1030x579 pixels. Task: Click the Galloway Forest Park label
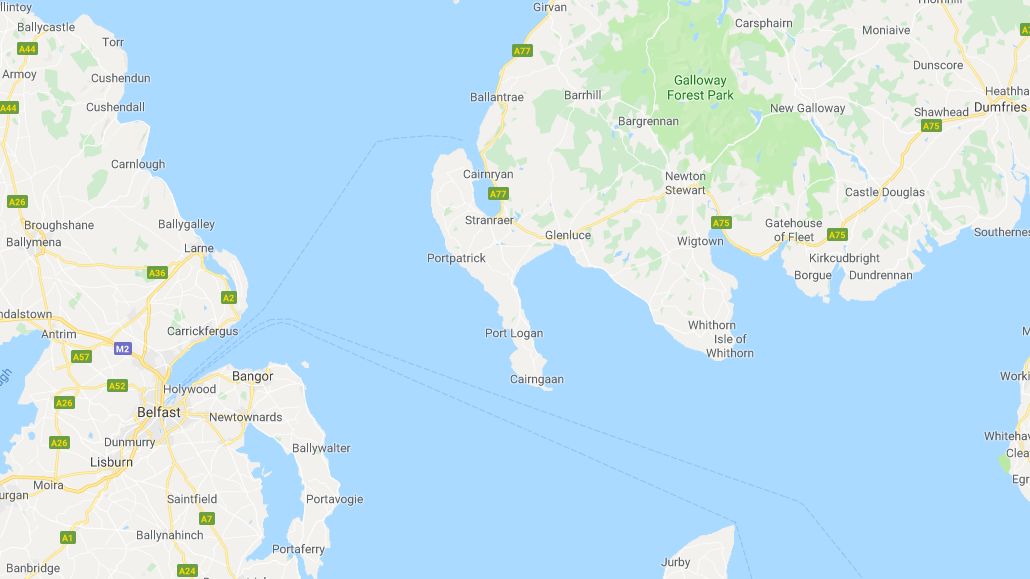pyautogui.click(x=700, y=87)
